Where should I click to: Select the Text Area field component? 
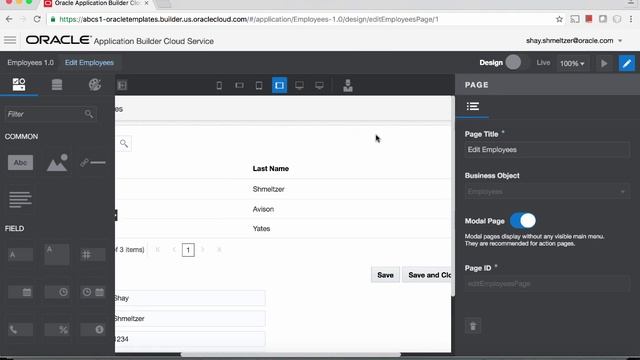coord(57,255)
